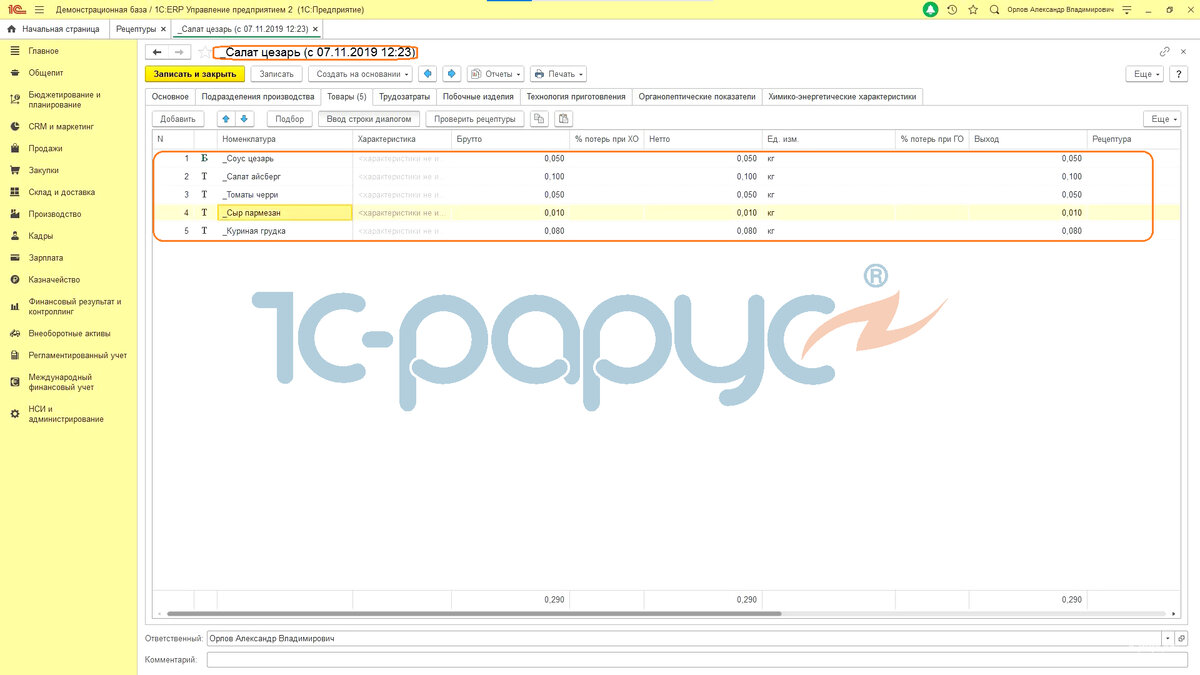Open the Производство section
This screenshot has height=675, width=1200.
click(55, 214)
